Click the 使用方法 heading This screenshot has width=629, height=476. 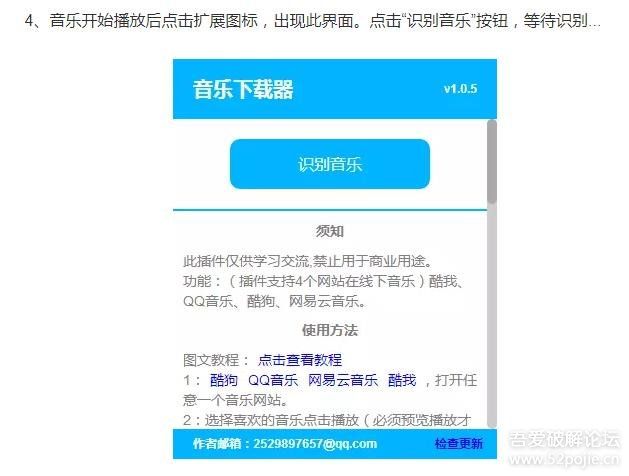point(330,330)
